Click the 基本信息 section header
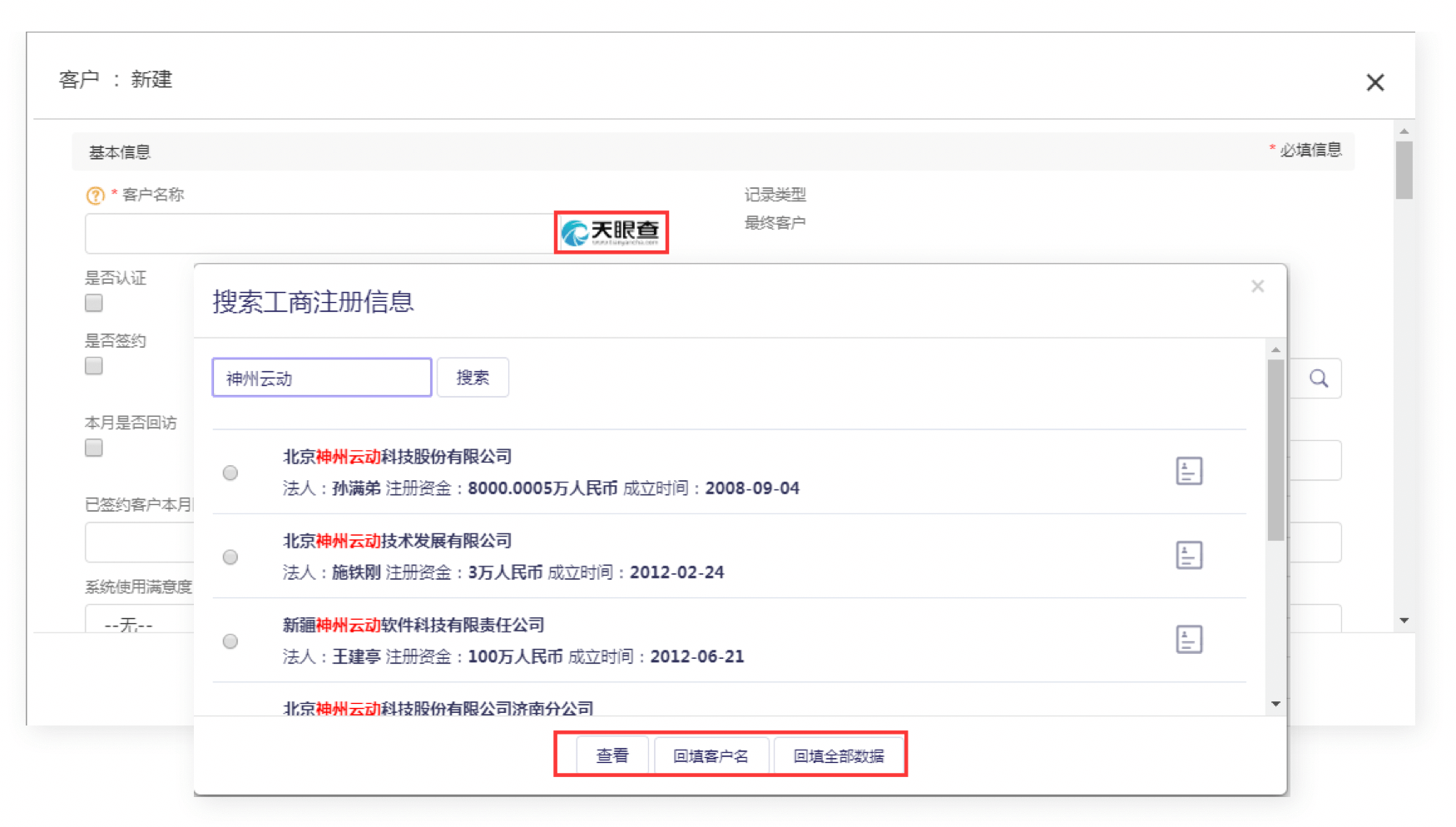Image resolution: width=1456 pixels, height=827 pixels. coord(120,152)
